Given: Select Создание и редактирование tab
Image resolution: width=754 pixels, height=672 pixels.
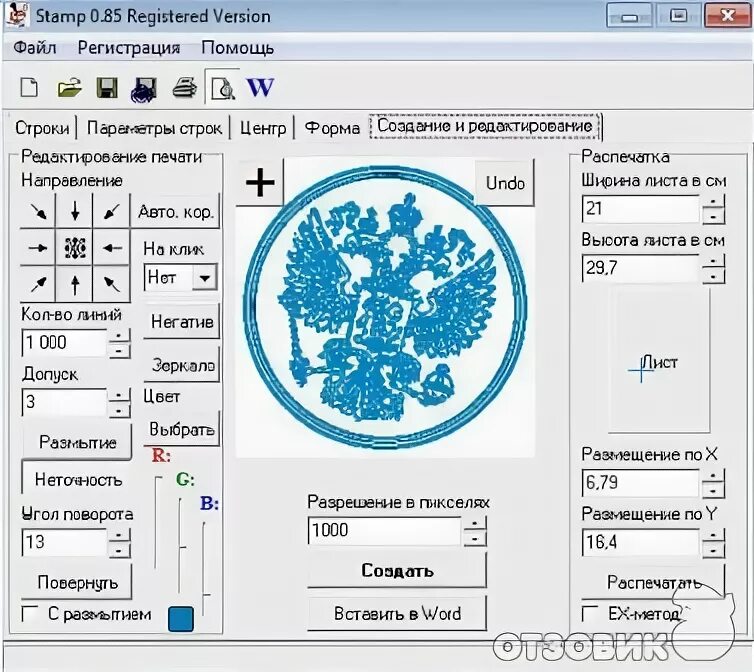Looking at the screenshot, I should click(x=485, y=126).
